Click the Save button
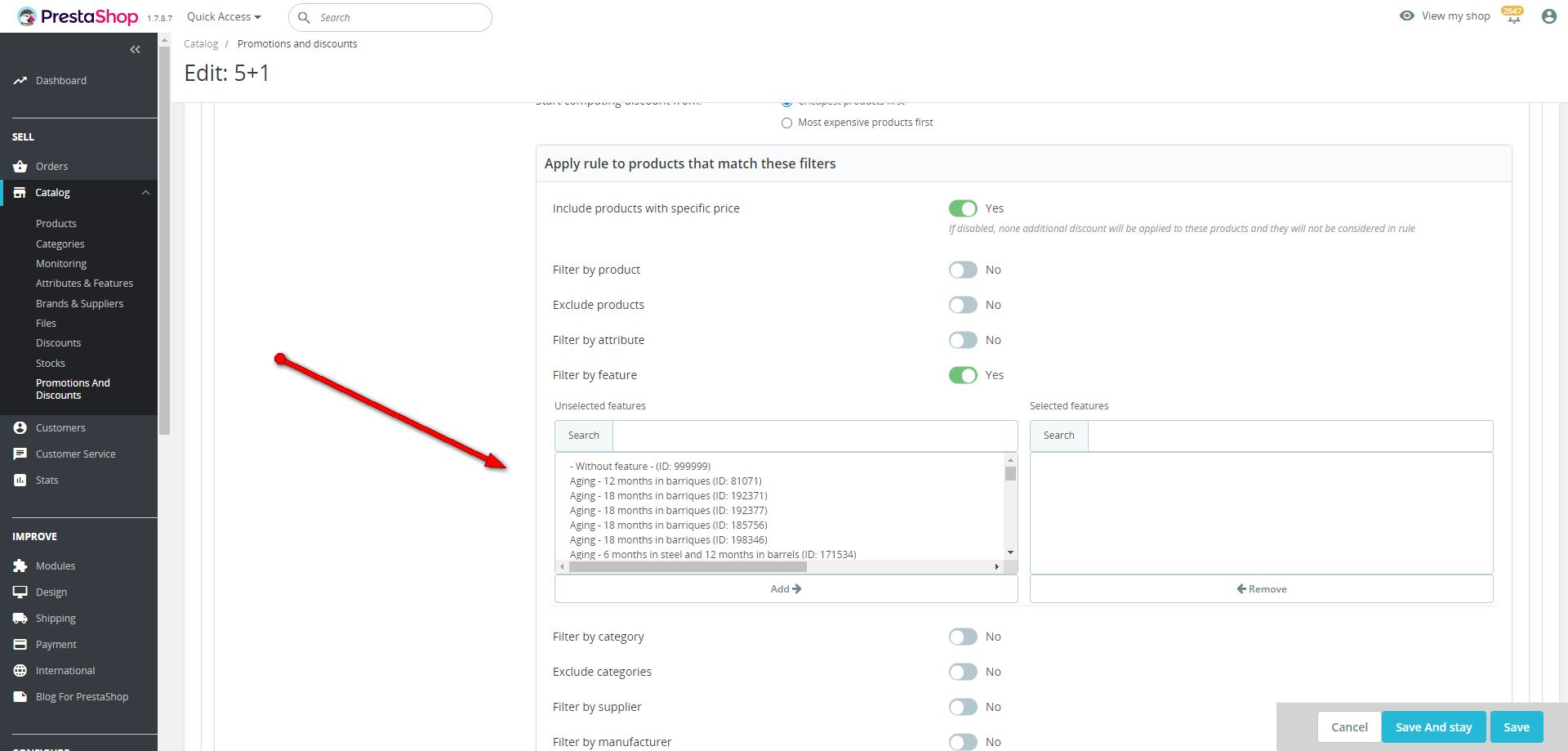Image resolution: width=1568 pixels, height=751 pixels. coord(1517,727)
